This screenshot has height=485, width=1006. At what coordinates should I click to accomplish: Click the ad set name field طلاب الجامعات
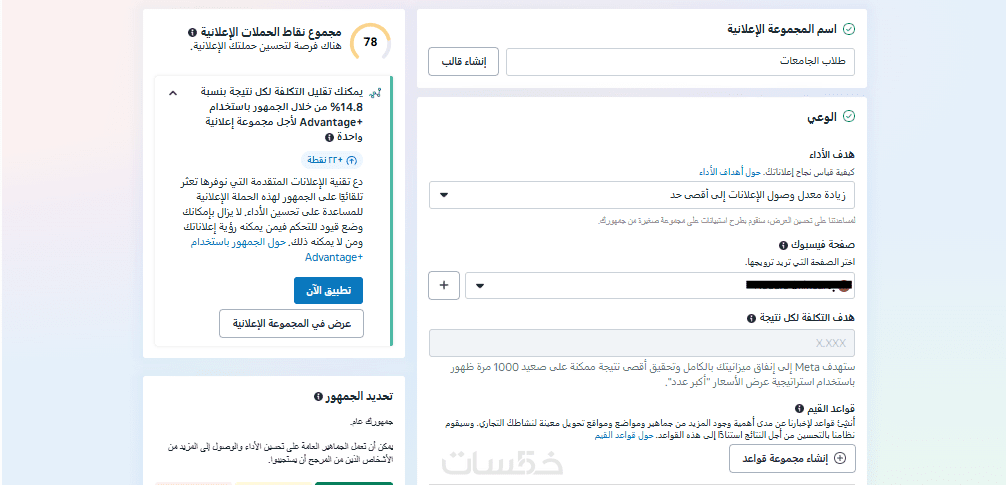(680, 62)
